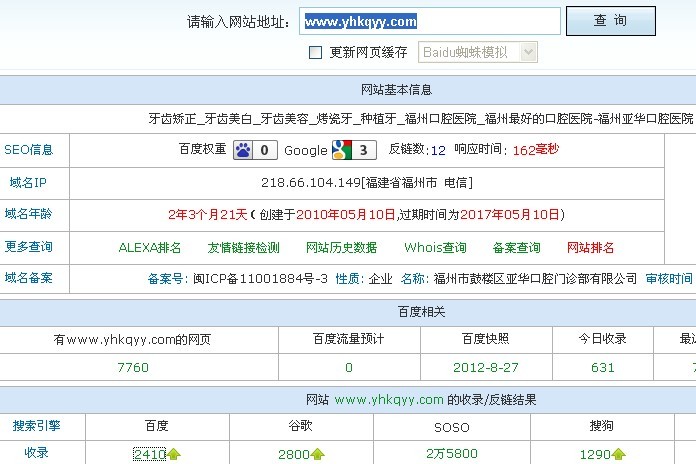Click the response time 162毫秒 value
Viewport: 696px width, 464px height.
point(536,150)
